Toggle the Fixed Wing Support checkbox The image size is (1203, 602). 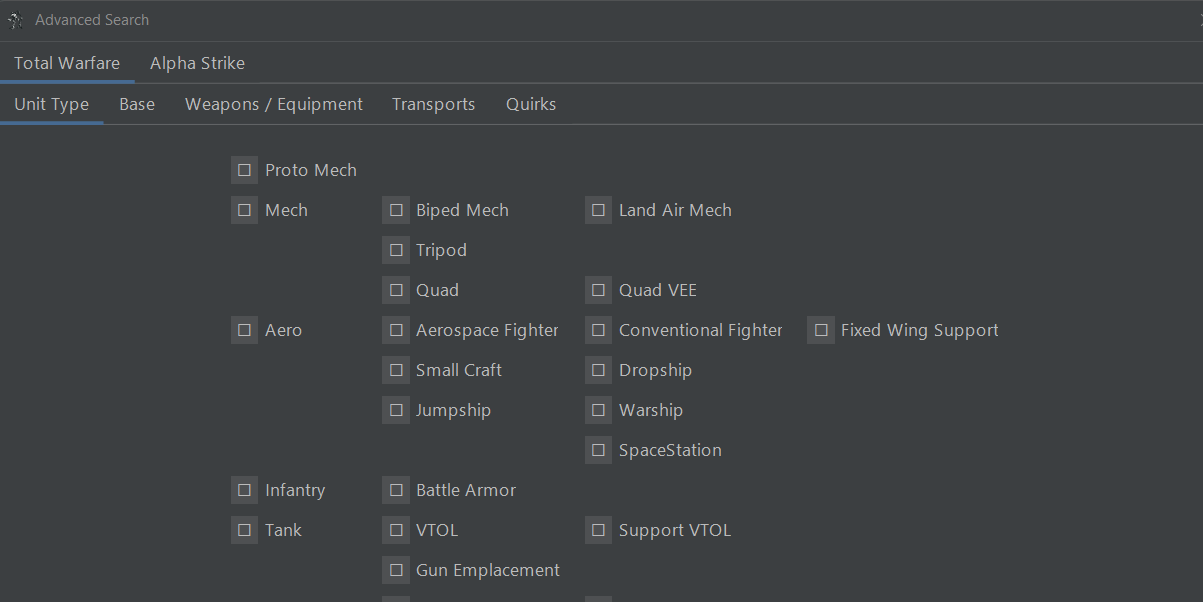tap(821, 330)
